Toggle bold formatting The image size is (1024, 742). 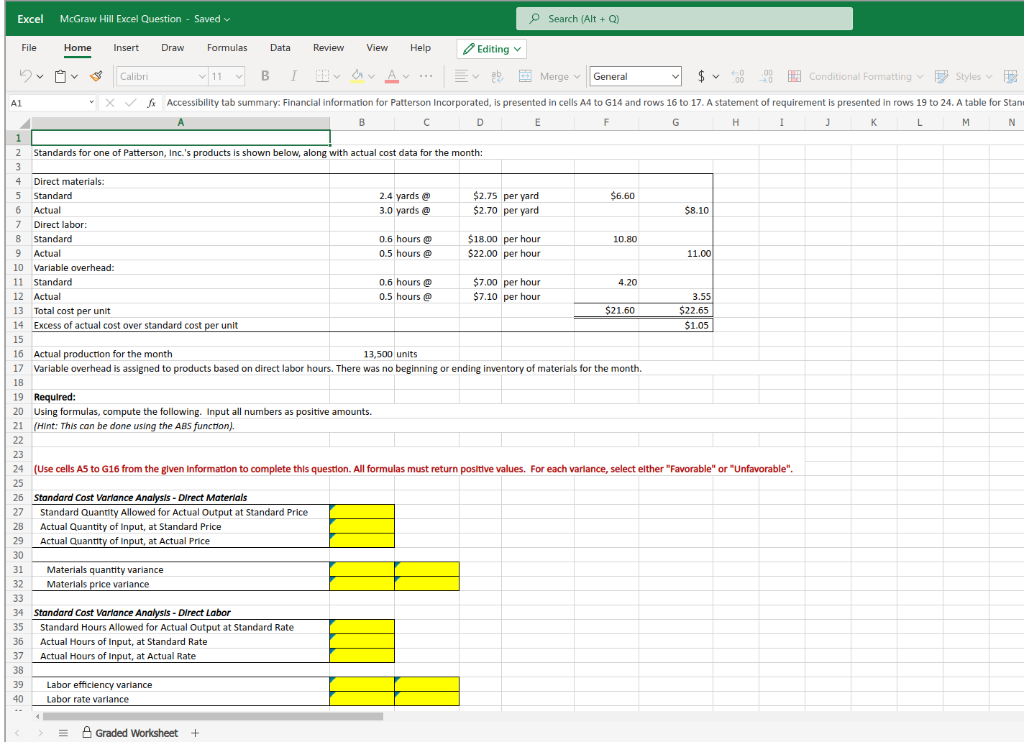tap(264, 76)
